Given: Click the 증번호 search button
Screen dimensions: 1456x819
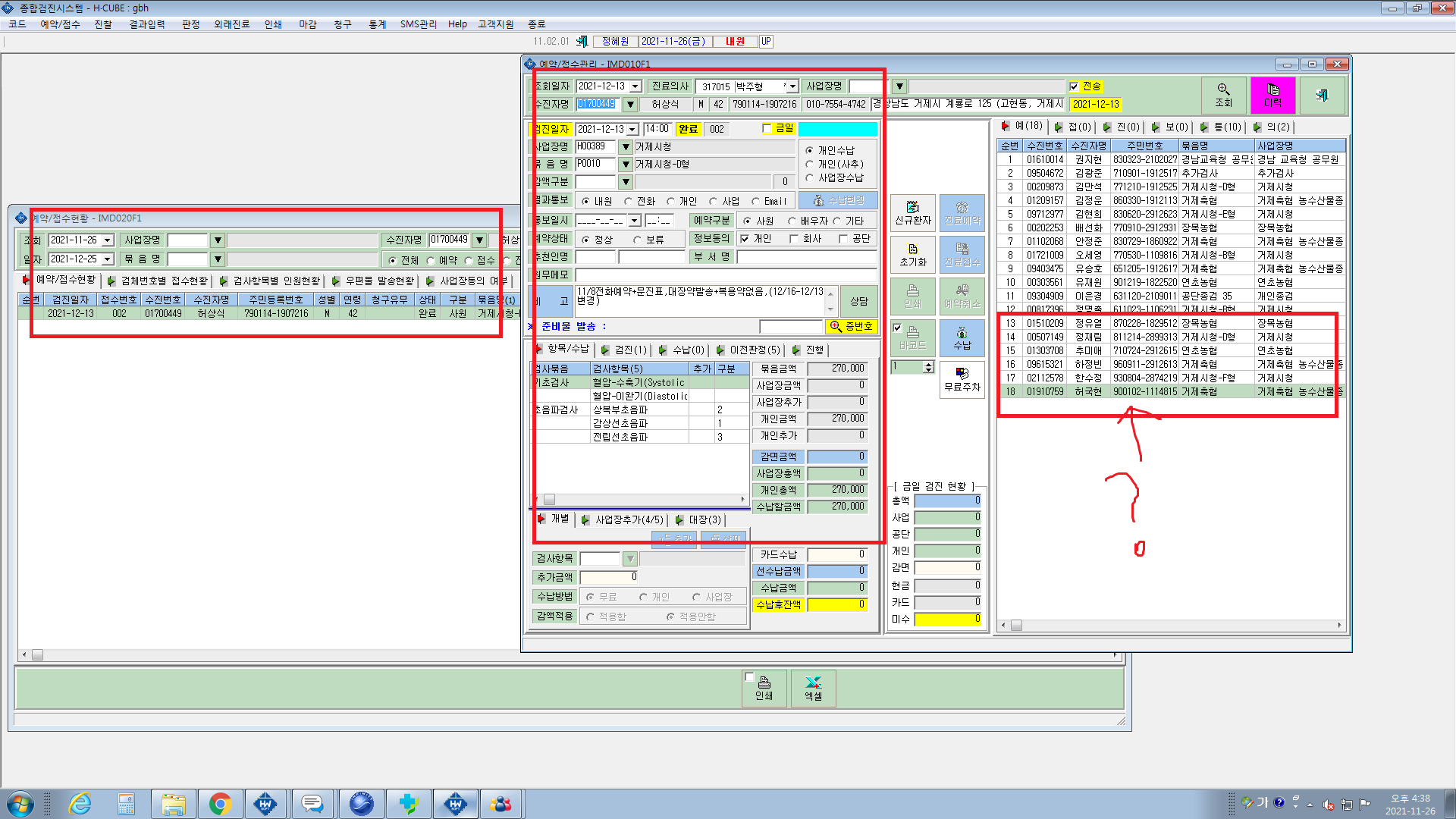Looking at the screenshot, I should [851, 326].
